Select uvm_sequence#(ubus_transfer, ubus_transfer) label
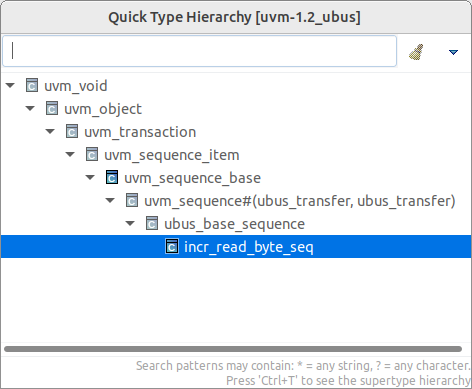472x389 pixels. click(x=300, y=201)
